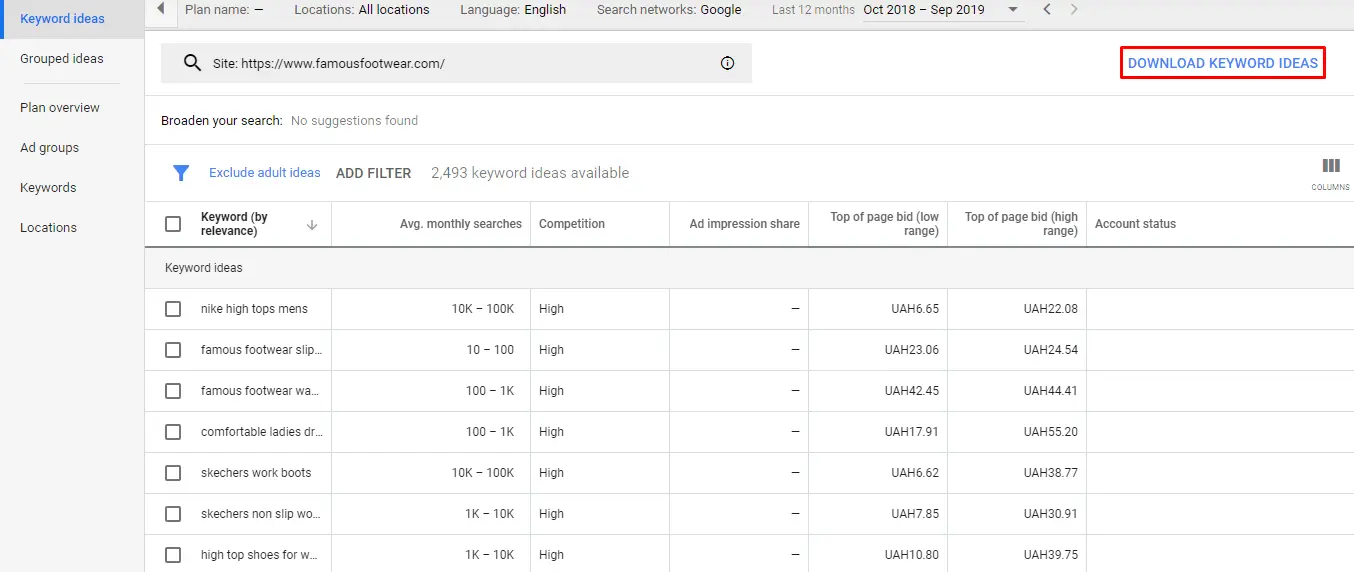Click the No suggestions found text
This screenshot has width=1354, height=572.
click(354, 121)
